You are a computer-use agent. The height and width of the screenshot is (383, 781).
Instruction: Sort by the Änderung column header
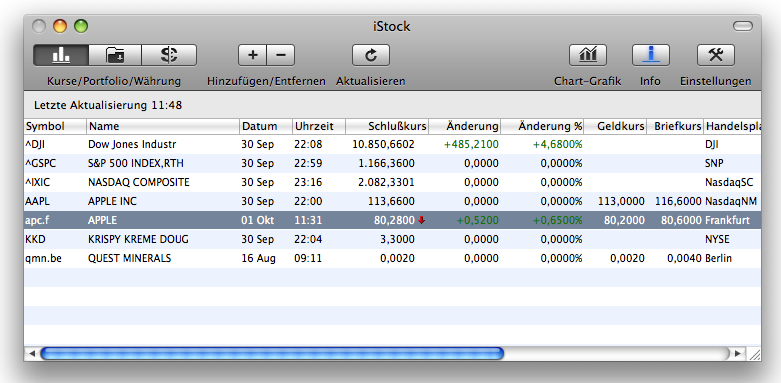(465, 127)
